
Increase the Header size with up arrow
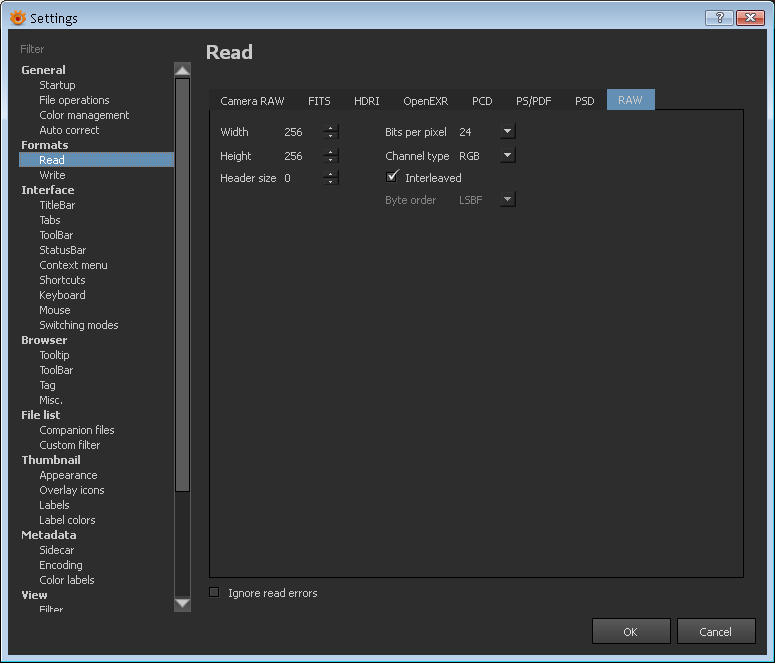[x=331, y=174]
